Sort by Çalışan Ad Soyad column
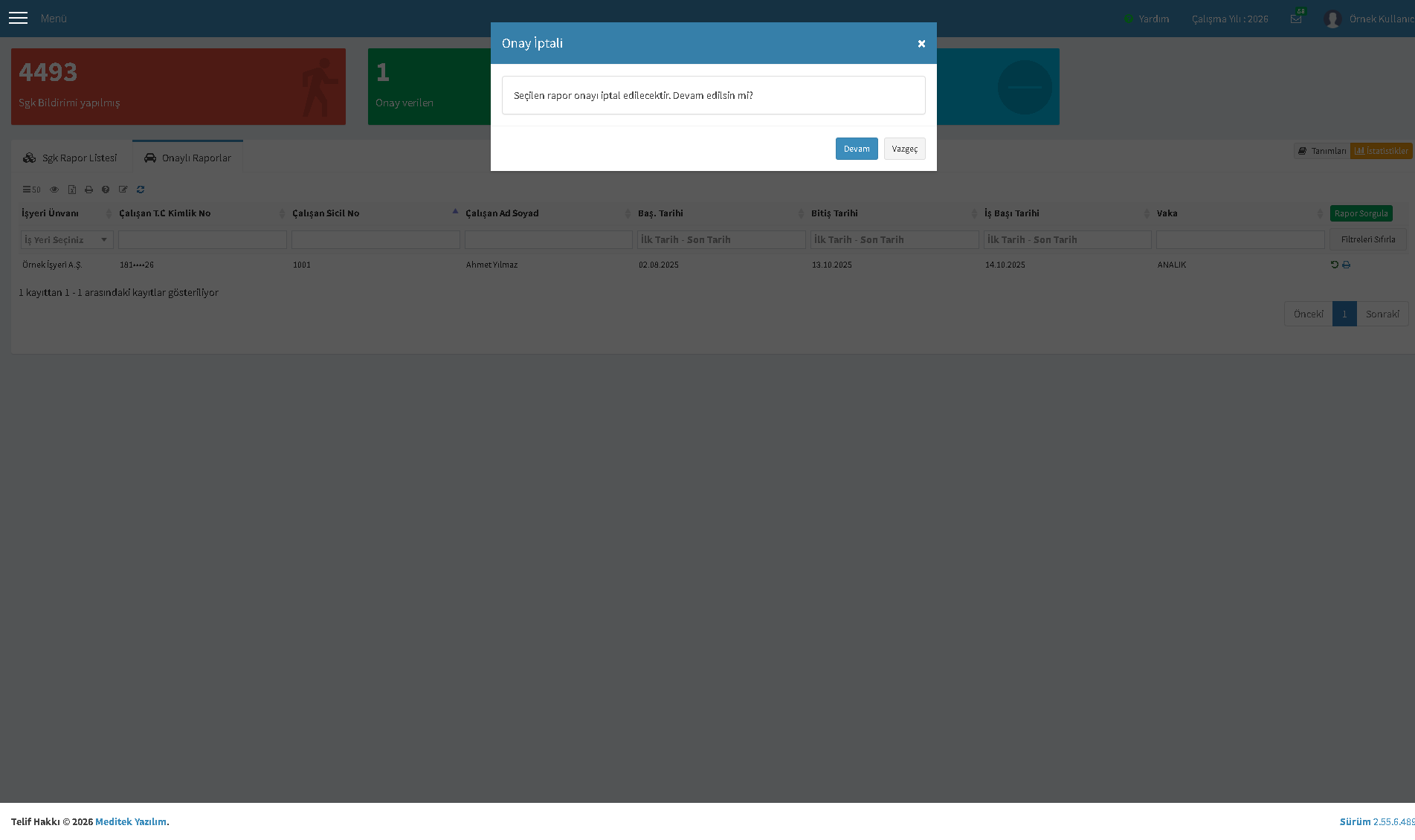 (548, 213)
